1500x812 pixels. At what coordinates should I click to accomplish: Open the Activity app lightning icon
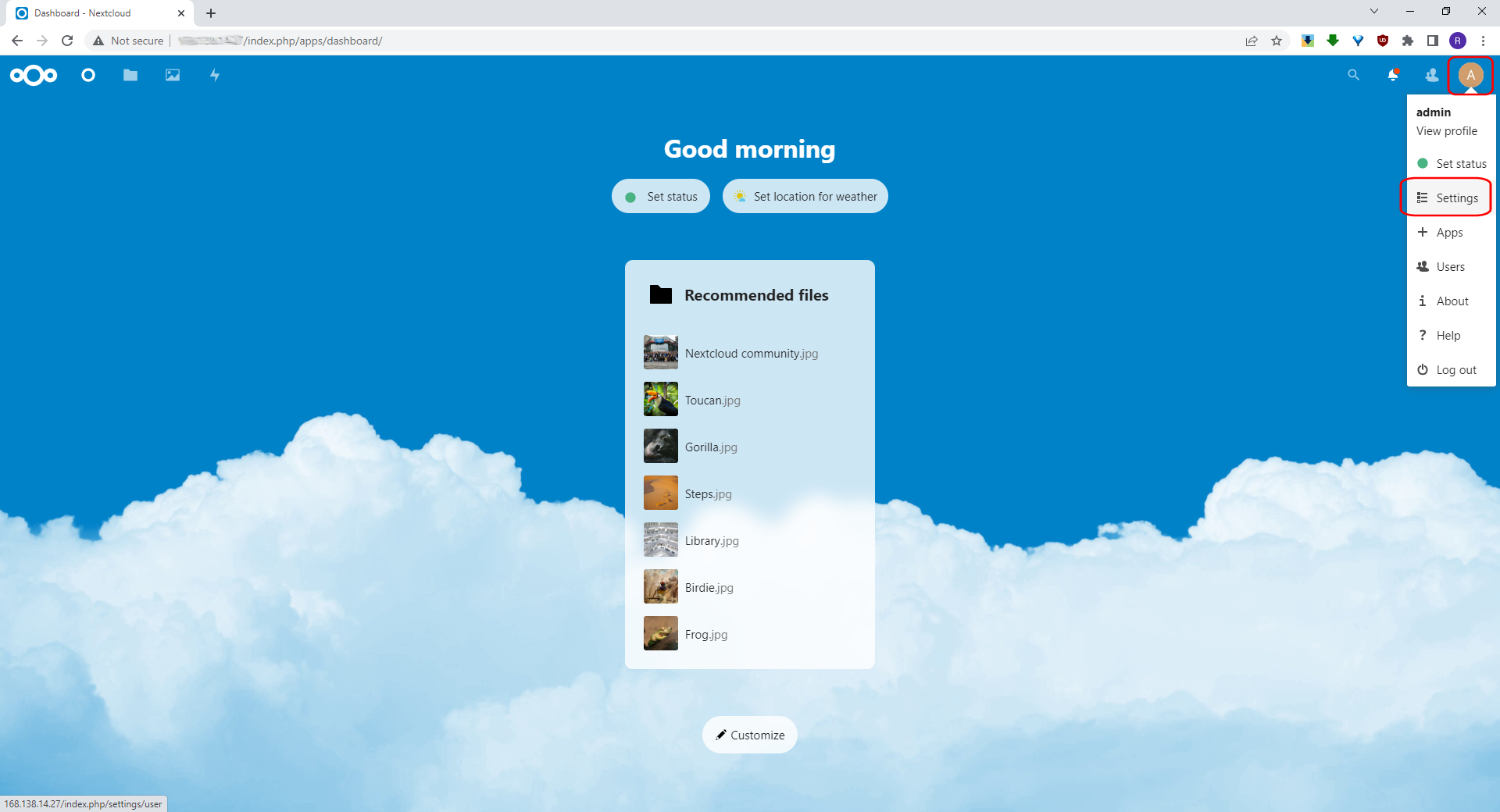214,75
